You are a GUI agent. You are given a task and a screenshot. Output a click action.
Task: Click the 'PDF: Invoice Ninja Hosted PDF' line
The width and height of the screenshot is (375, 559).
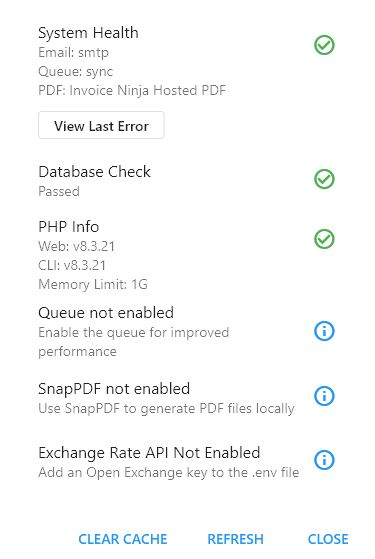132,90
